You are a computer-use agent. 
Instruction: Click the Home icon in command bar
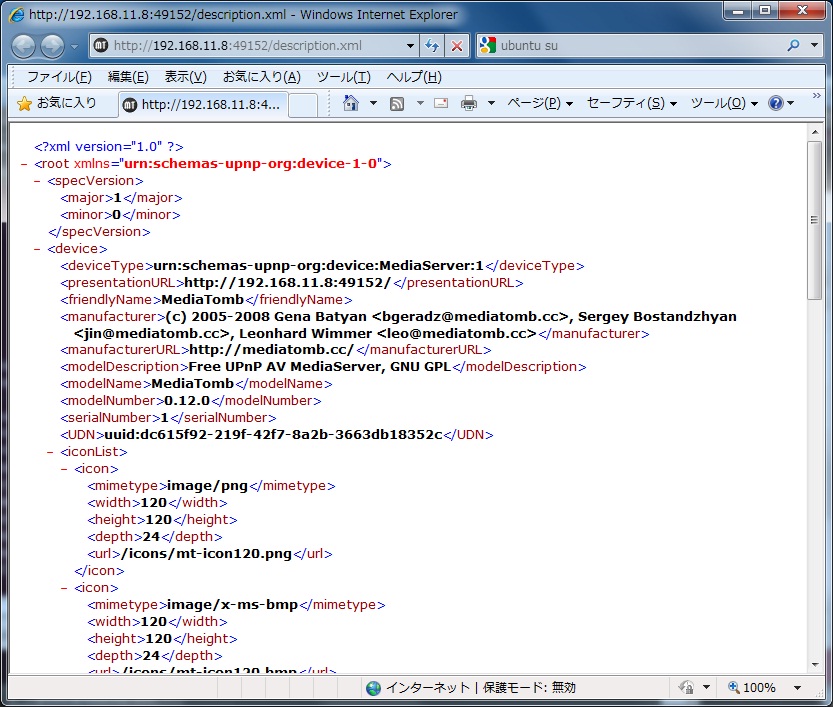click(351, 103)
